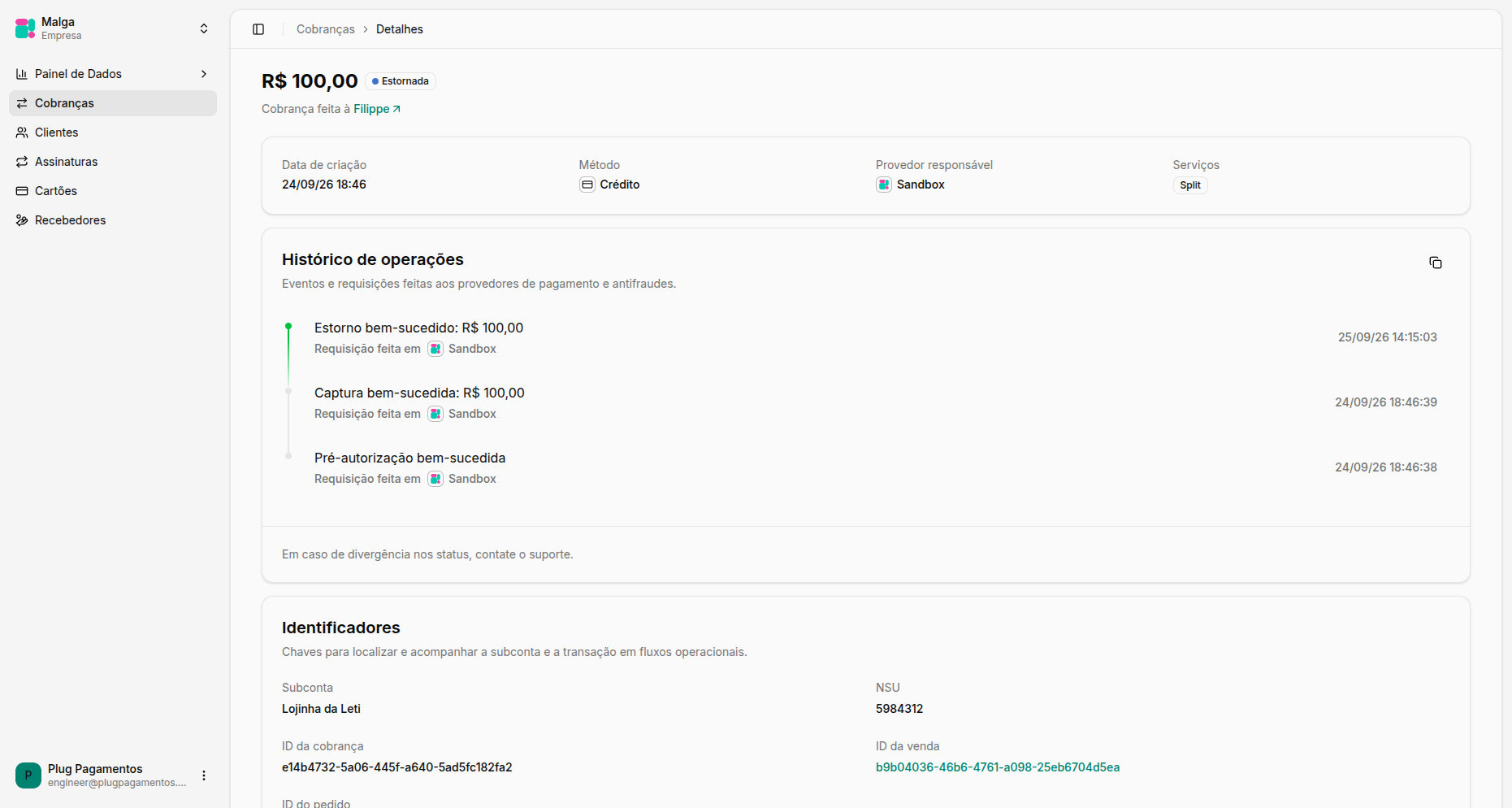The width and height of the screenshot is (1512, 808).
Task: Click Sandbox icon in Pré-autorização row
Action: [435, 479]
